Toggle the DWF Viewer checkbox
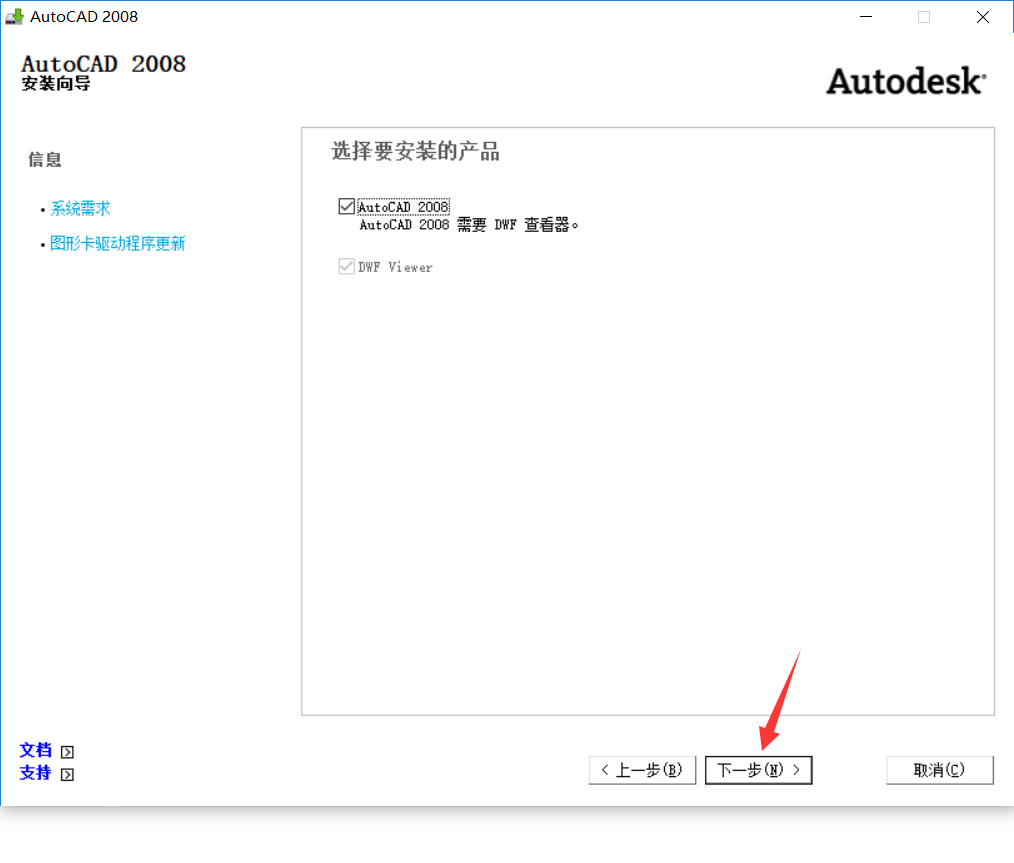1014x863 pixels. coord(347,267)
